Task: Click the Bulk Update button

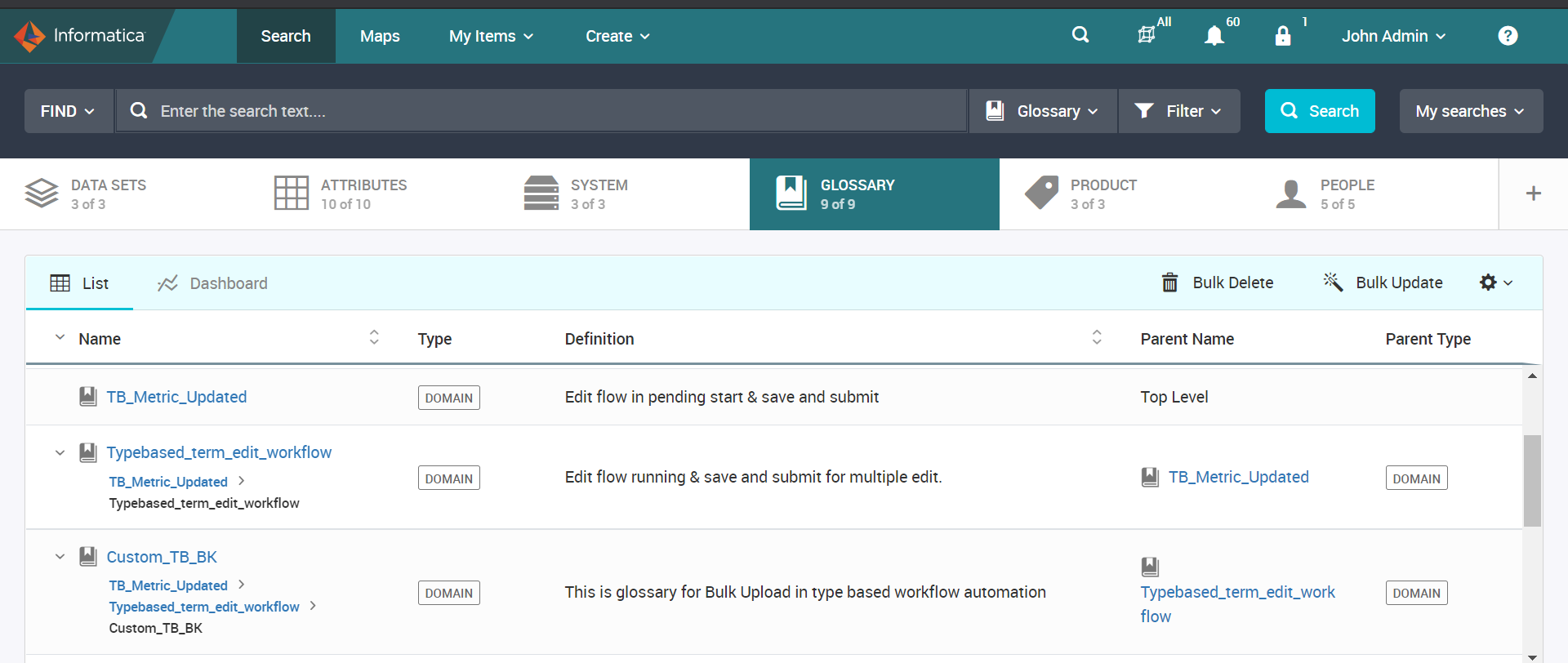Action: (1383, 283)
